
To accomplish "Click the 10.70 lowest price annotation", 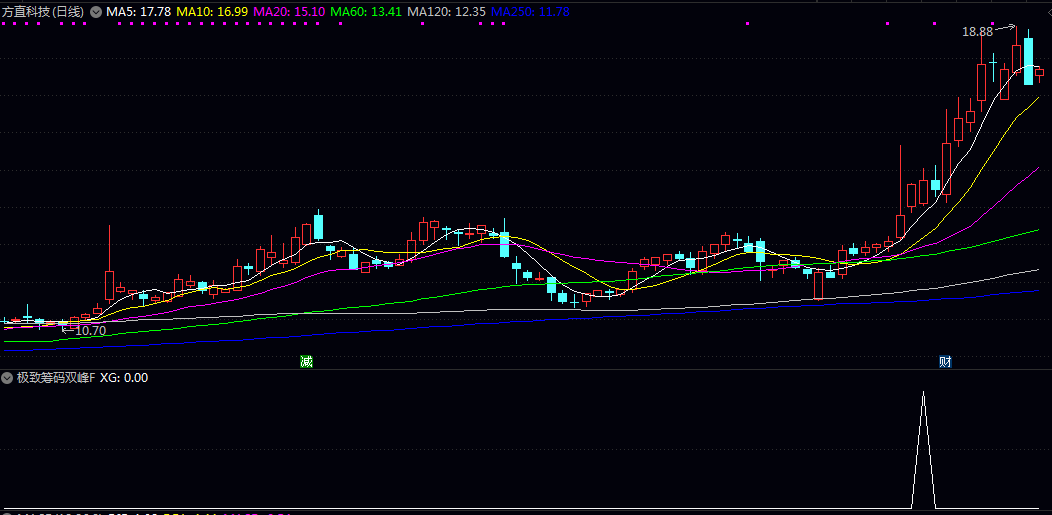I will click(x=90, y=330).
